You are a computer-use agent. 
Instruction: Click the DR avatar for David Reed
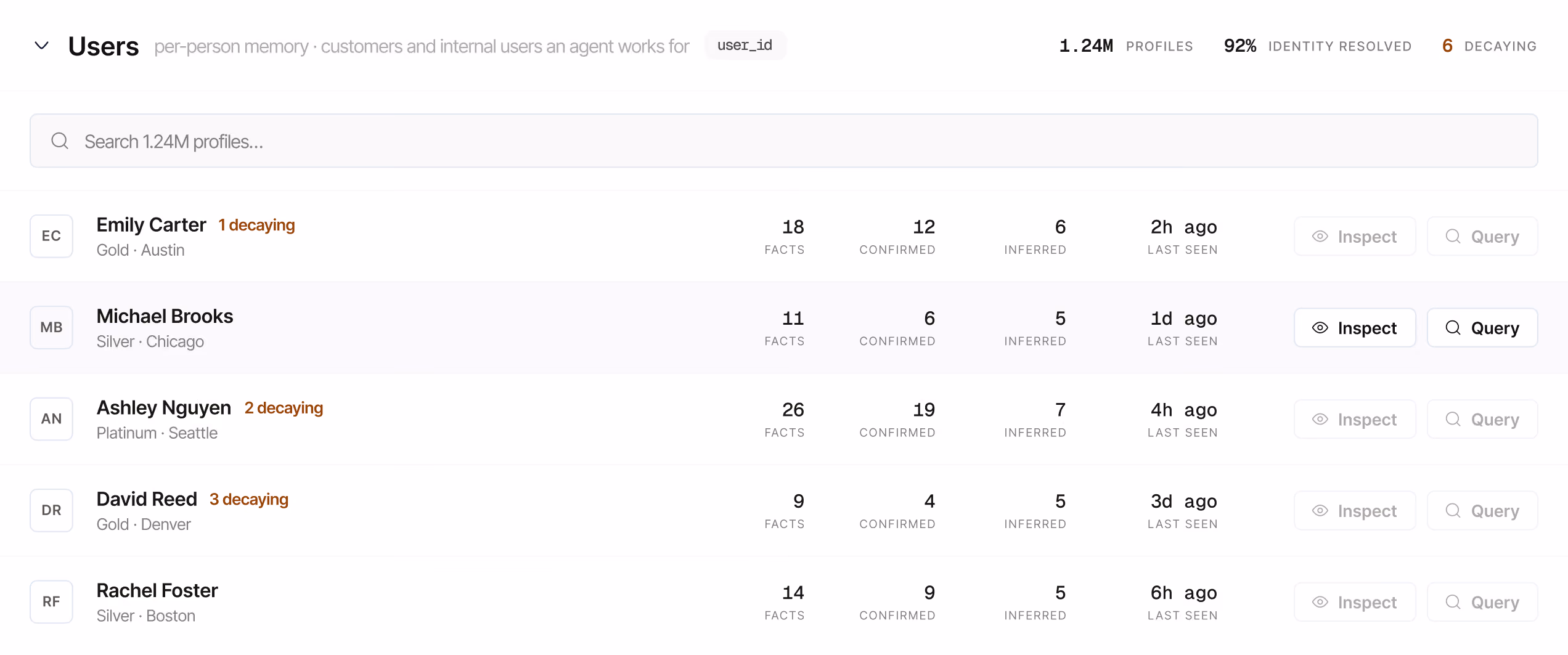coord(51,510)
